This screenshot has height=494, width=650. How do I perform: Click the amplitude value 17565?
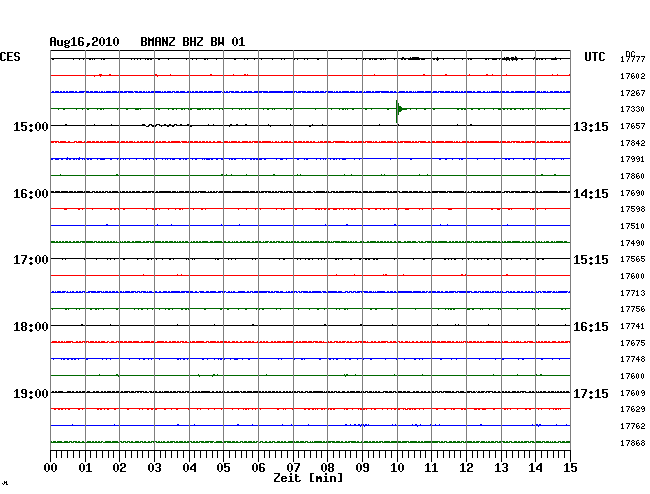pyautogui.click(x=633, y=259)
